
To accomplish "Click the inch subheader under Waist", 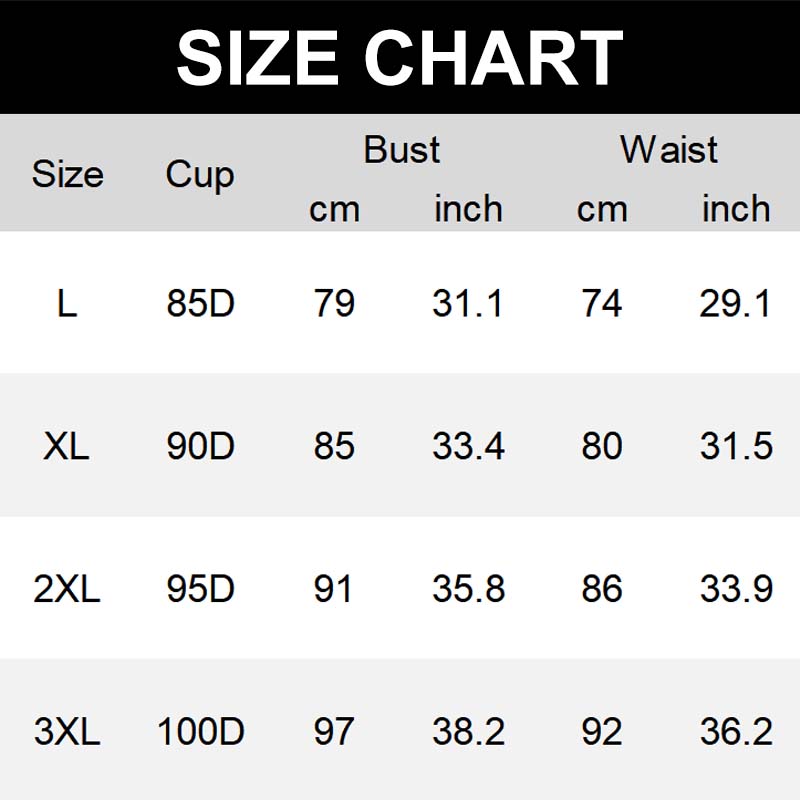I will 736,209.
